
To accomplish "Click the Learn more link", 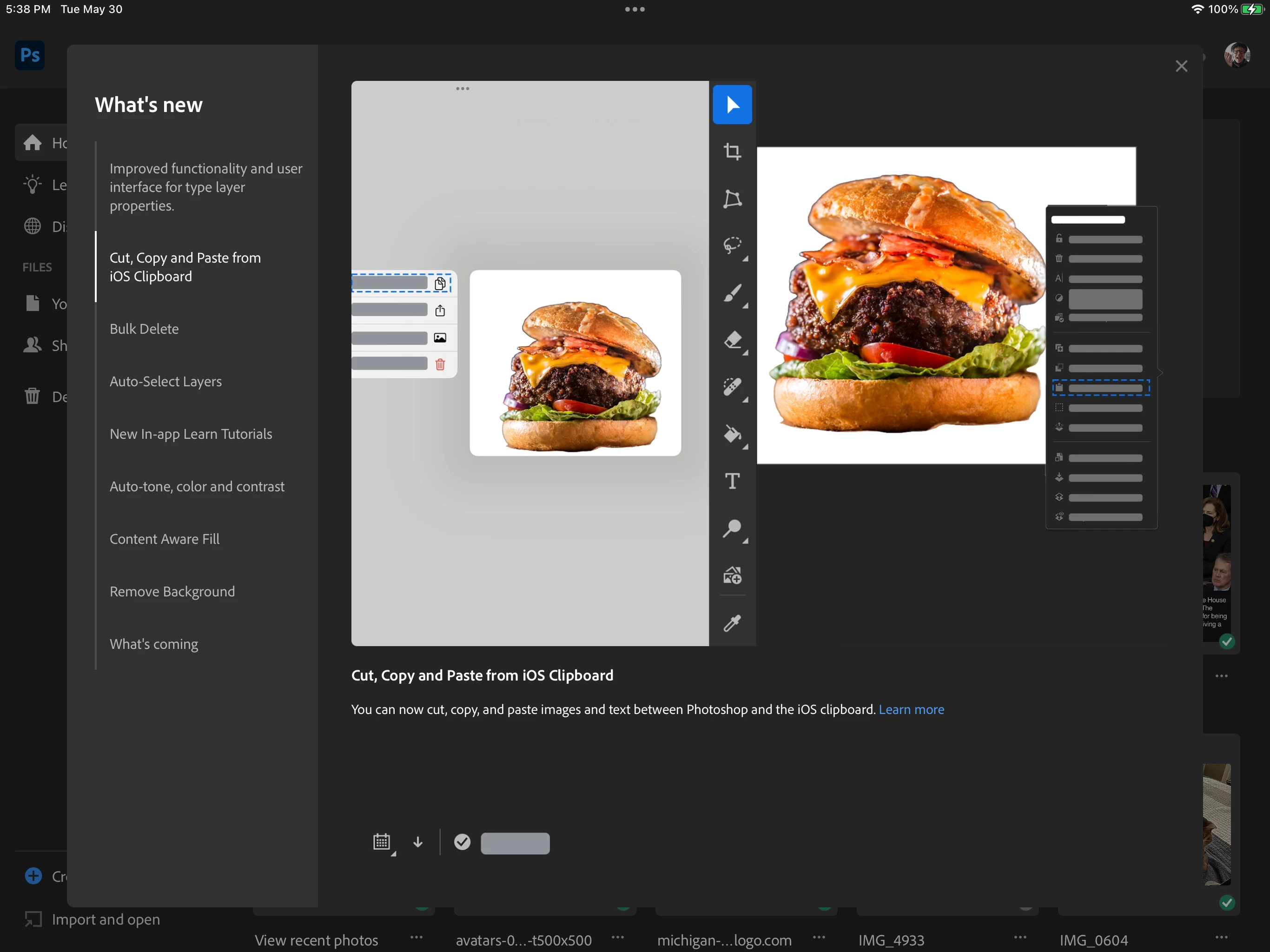I will point(911,709).
